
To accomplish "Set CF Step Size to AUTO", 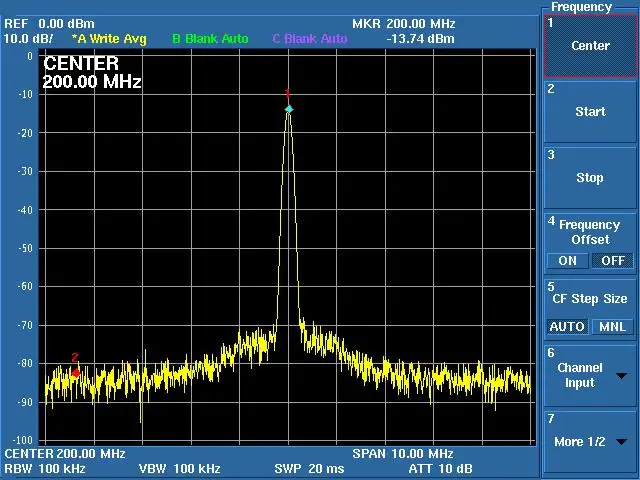I will click(x=567, y=327).
